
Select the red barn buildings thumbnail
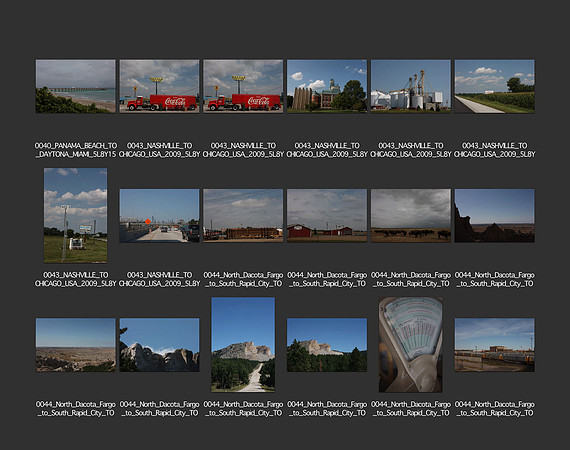tap(327, 216)
